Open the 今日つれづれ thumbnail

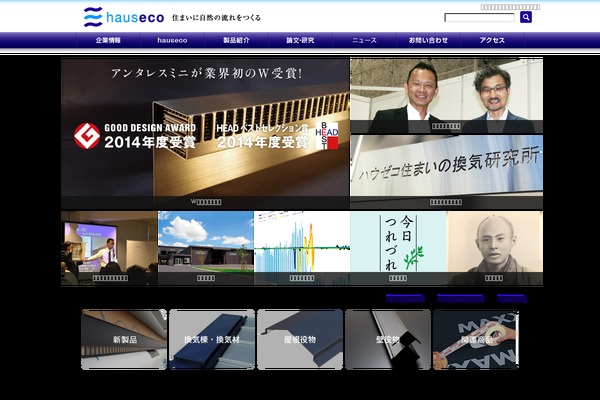397,247
